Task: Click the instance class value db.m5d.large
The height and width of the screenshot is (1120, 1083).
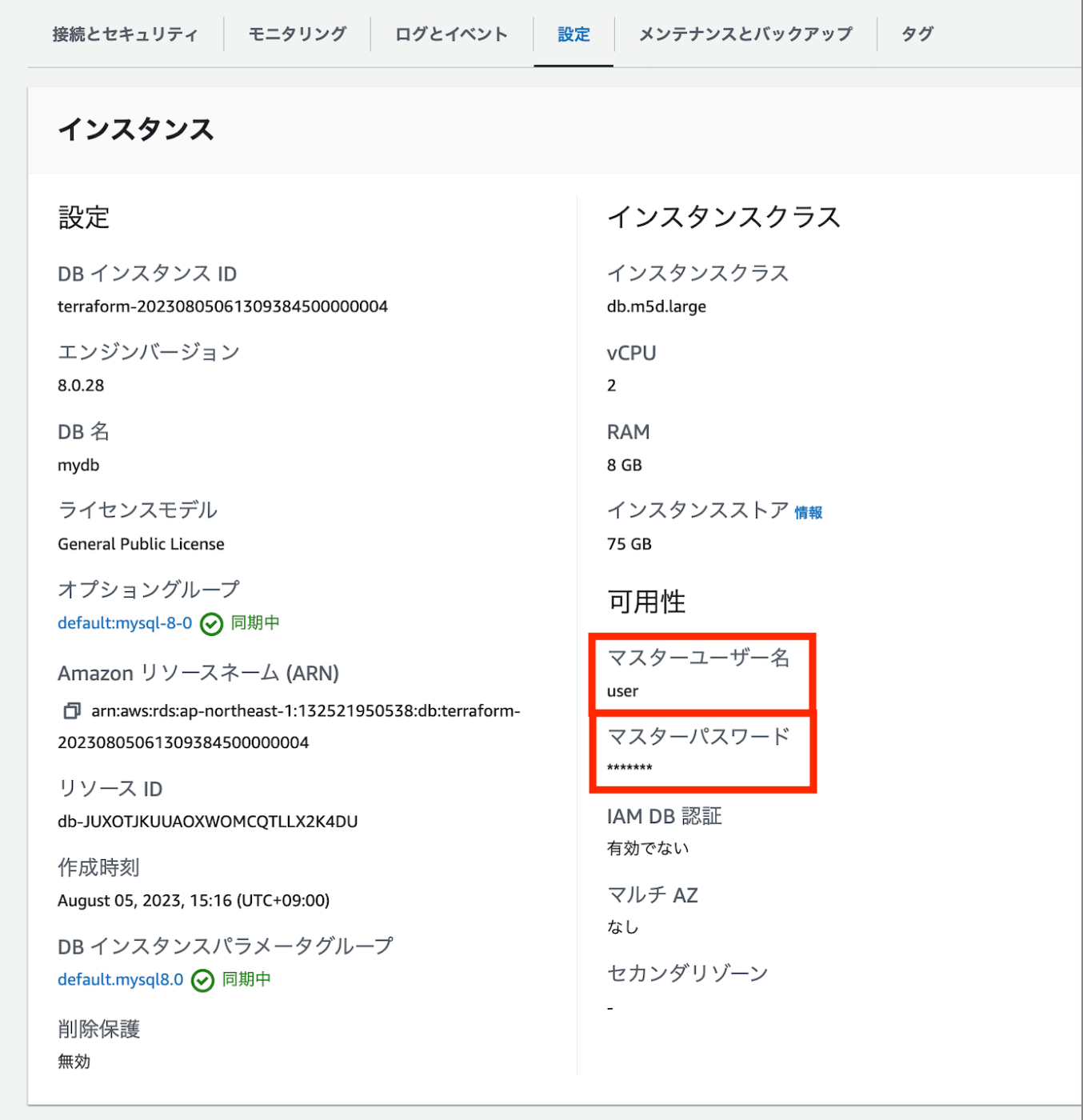Action: tap(657, 306)
